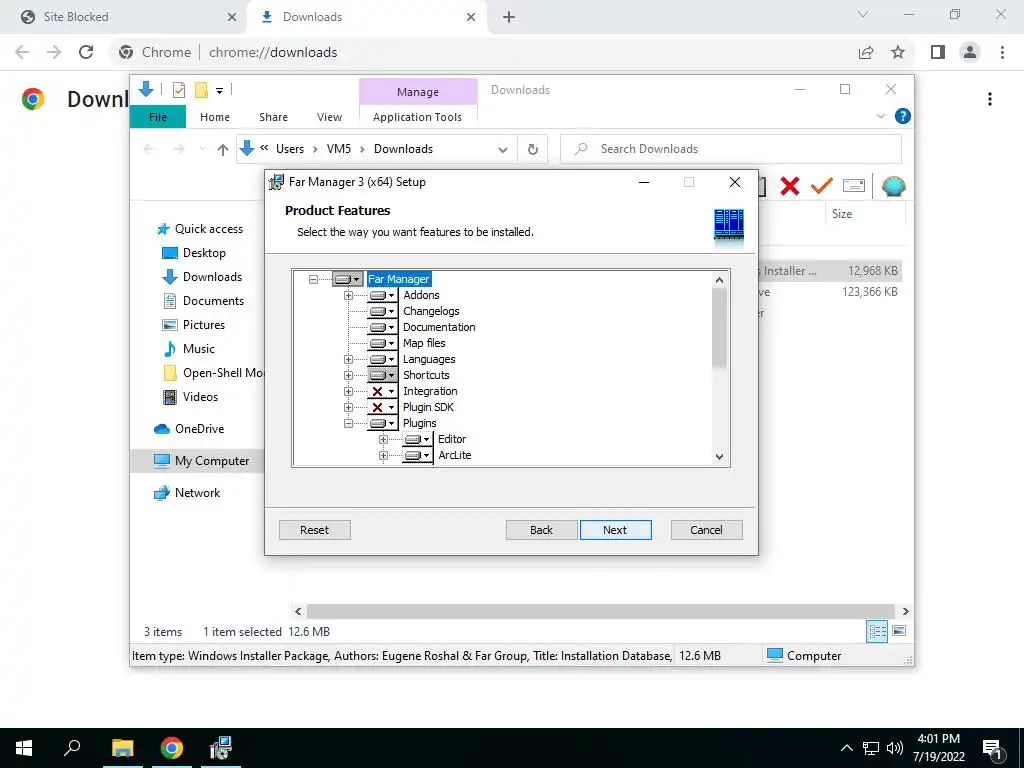Open the View ribbon tab
This screenshot has width=1024, height=768.
[x=329, y=117]
